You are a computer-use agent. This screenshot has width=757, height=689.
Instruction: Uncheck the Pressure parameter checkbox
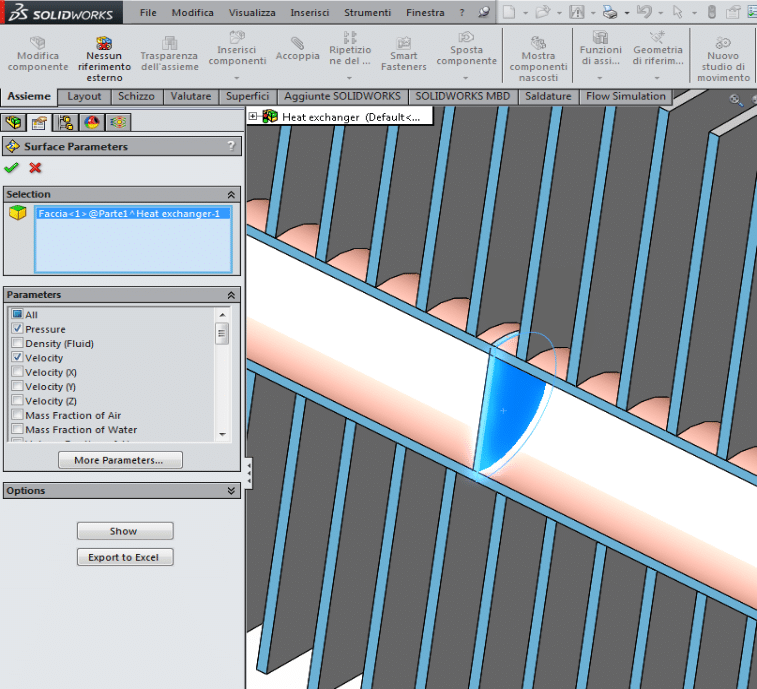(x=17, y=329)
